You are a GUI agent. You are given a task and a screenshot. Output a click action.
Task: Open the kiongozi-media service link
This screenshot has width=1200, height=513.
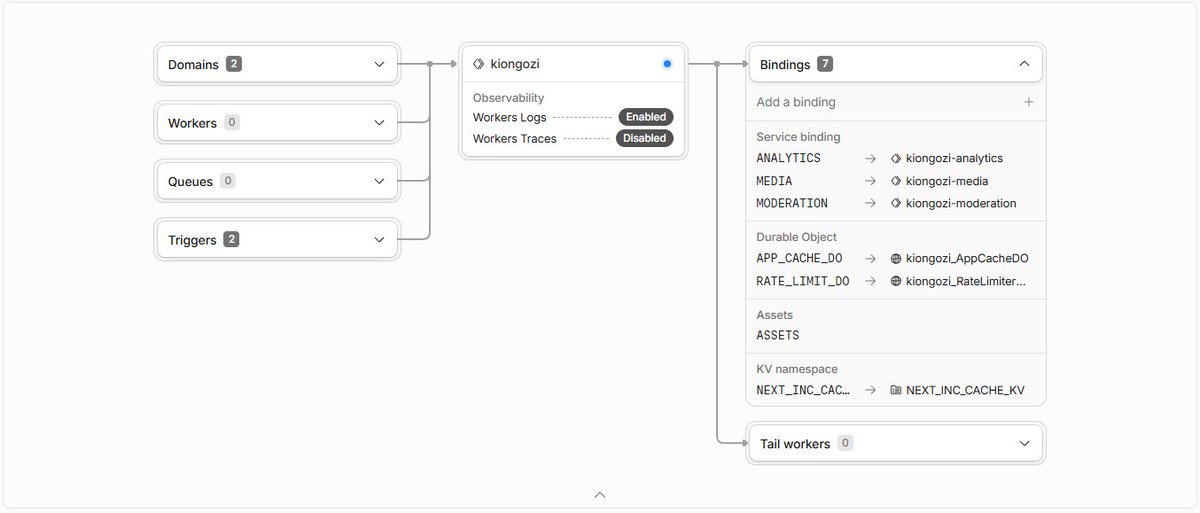click(947, 181)
